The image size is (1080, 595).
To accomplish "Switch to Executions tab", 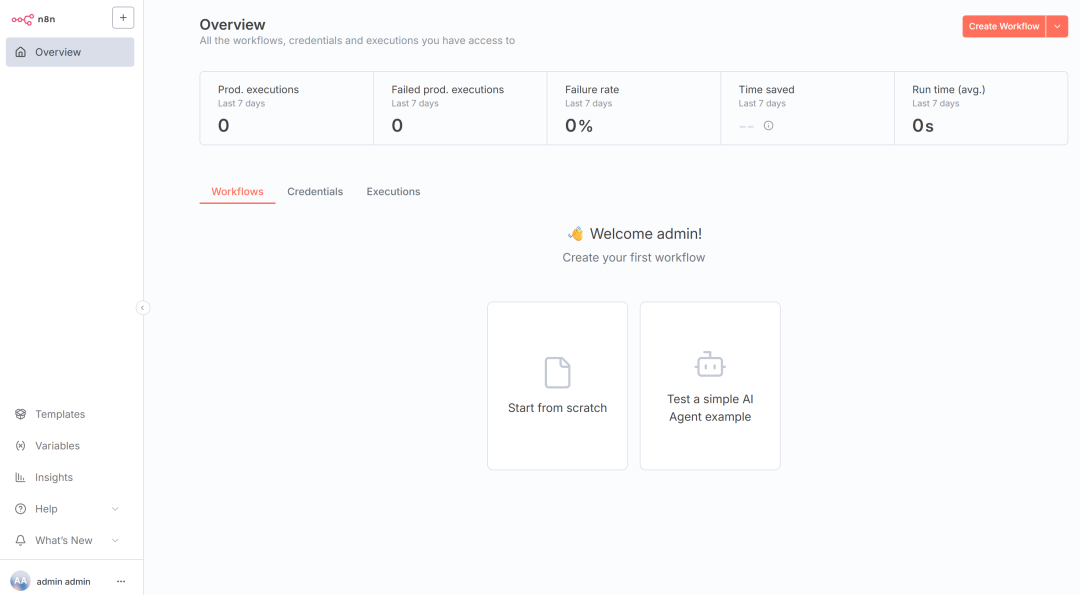I will coord(393,192).
